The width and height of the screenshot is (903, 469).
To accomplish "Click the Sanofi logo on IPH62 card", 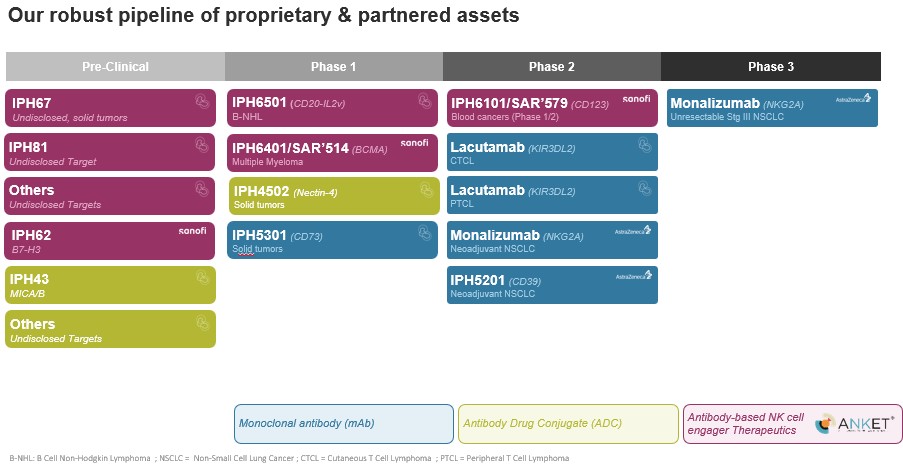I will (193, 231).
